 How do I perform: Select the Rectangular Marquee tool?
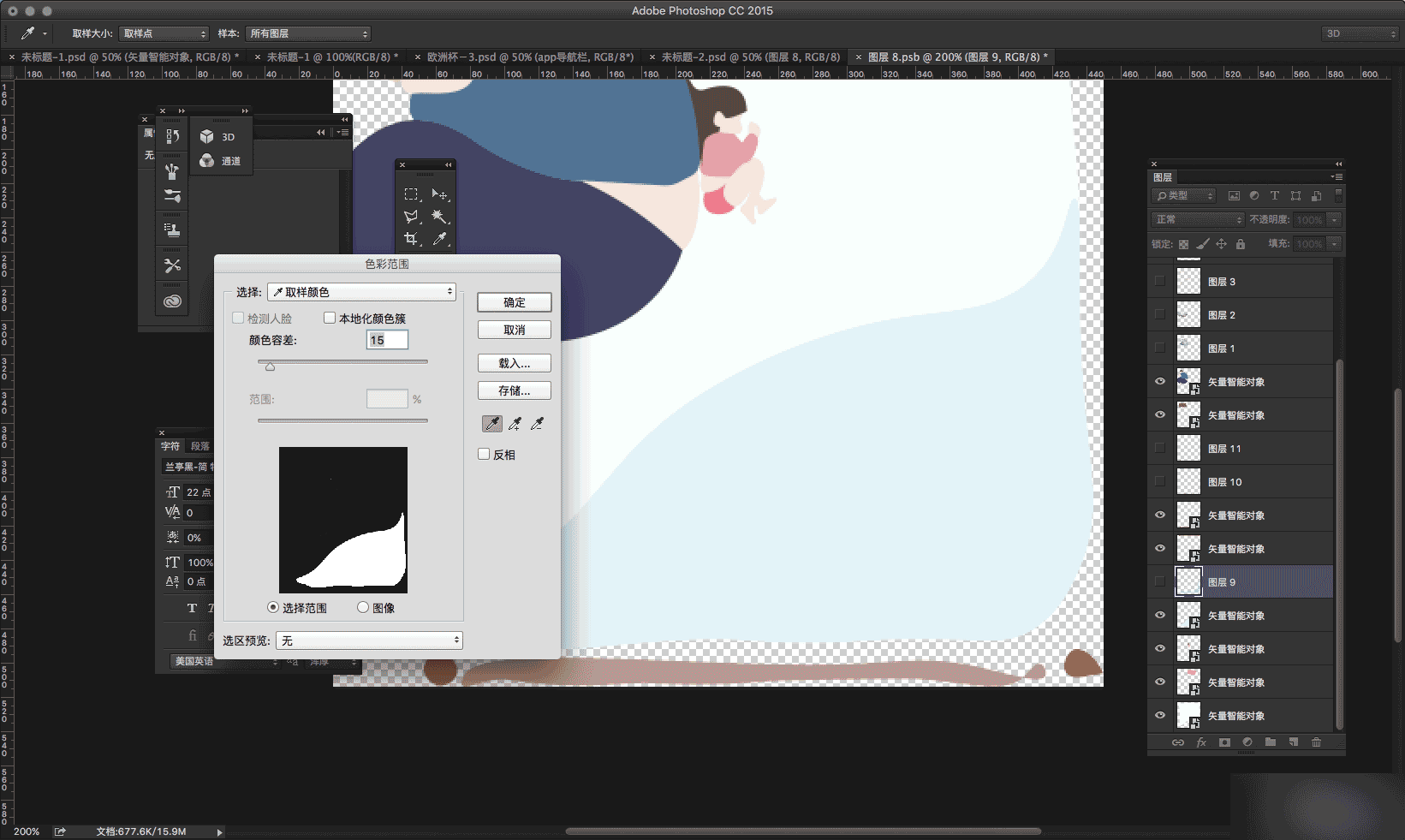(x=412, y=194)
